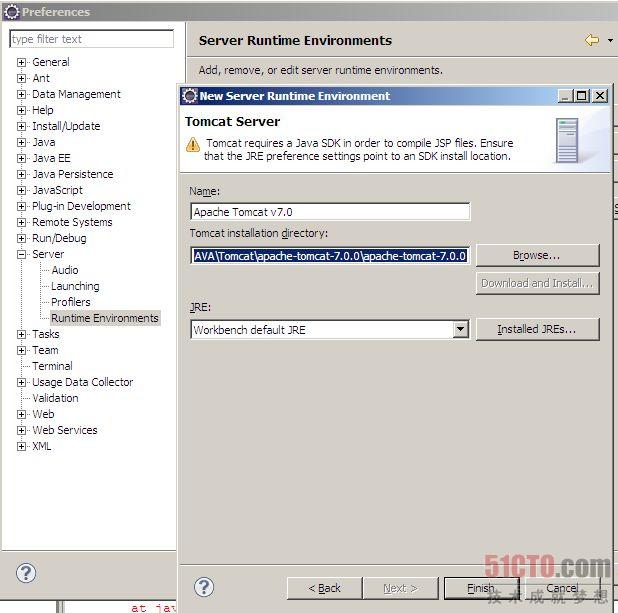Click the help icon in Preferences window
Viewport: 618px width, 613px height.
click(x=26, y=573)
